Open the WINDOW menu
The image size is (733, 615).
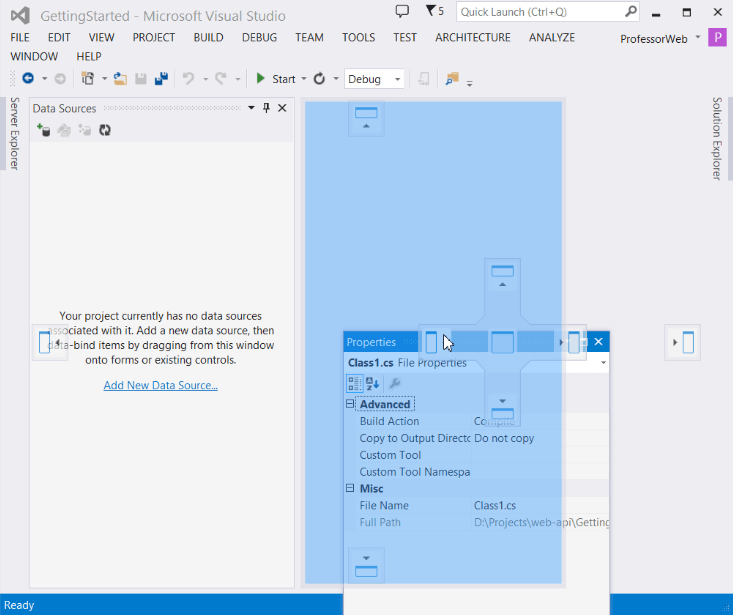point(34,57)
